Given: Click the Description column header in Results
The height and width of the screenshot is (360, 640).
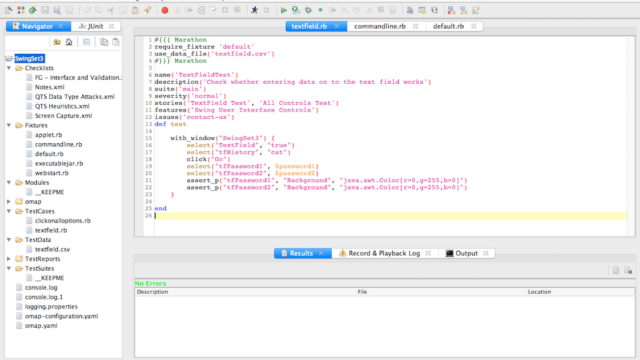Looking at the screenshot, I should pos(246,292).
